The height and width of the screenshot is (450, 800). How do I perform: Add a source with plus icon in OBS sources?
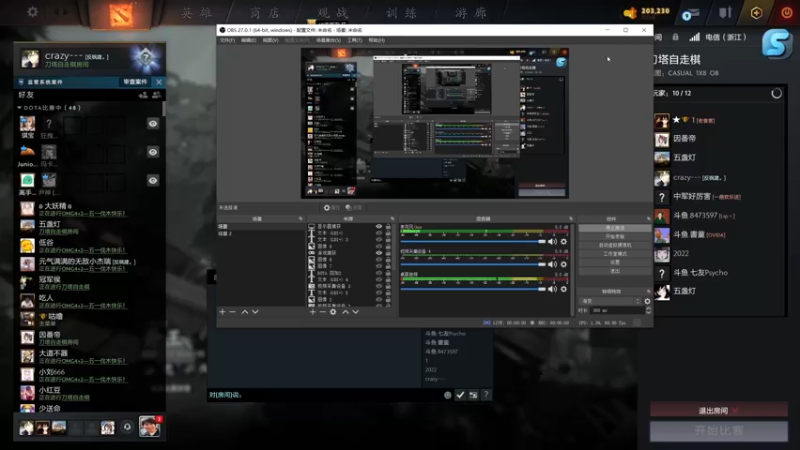(313, 312)
